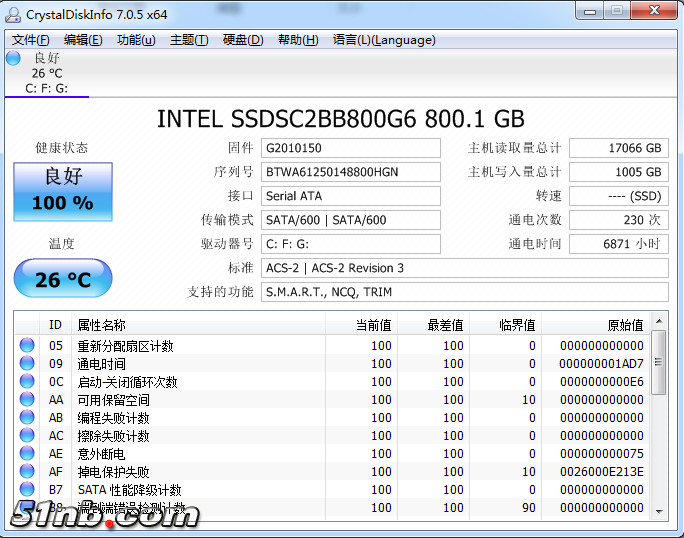684x538 pixels.
Task: Click the power on count 230 次
Action: point(619,220)
